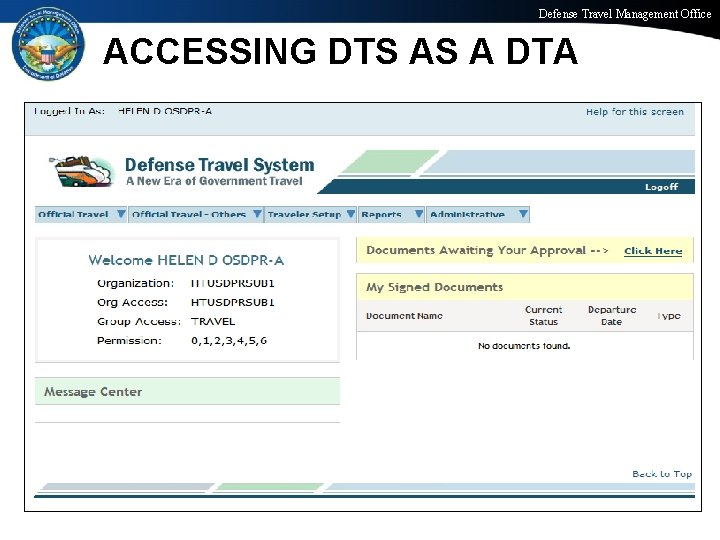Click the Logoff link

[661, 187]
